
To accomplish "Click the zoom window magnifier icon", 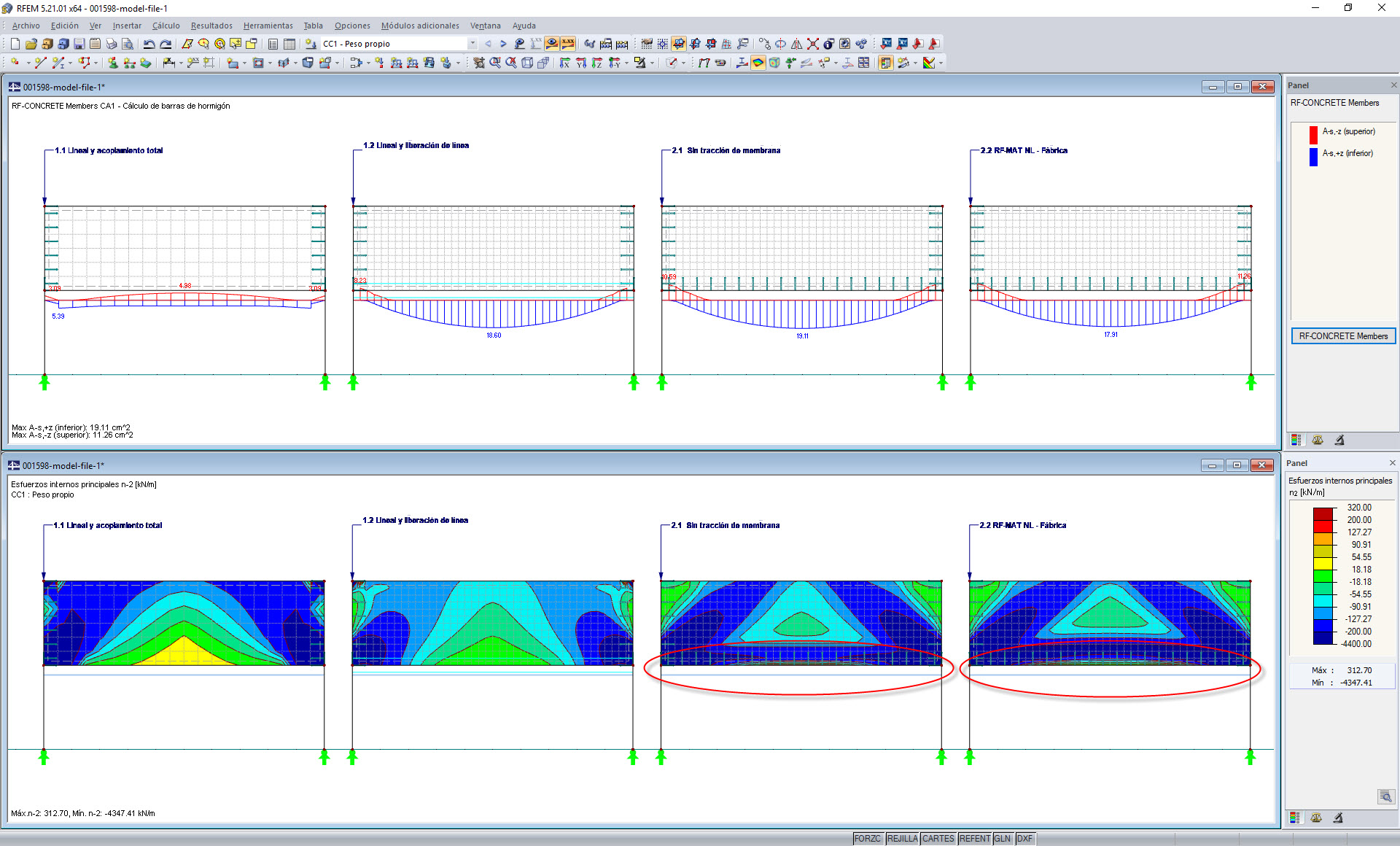I will pyautogui.click(x=495, y=63).
